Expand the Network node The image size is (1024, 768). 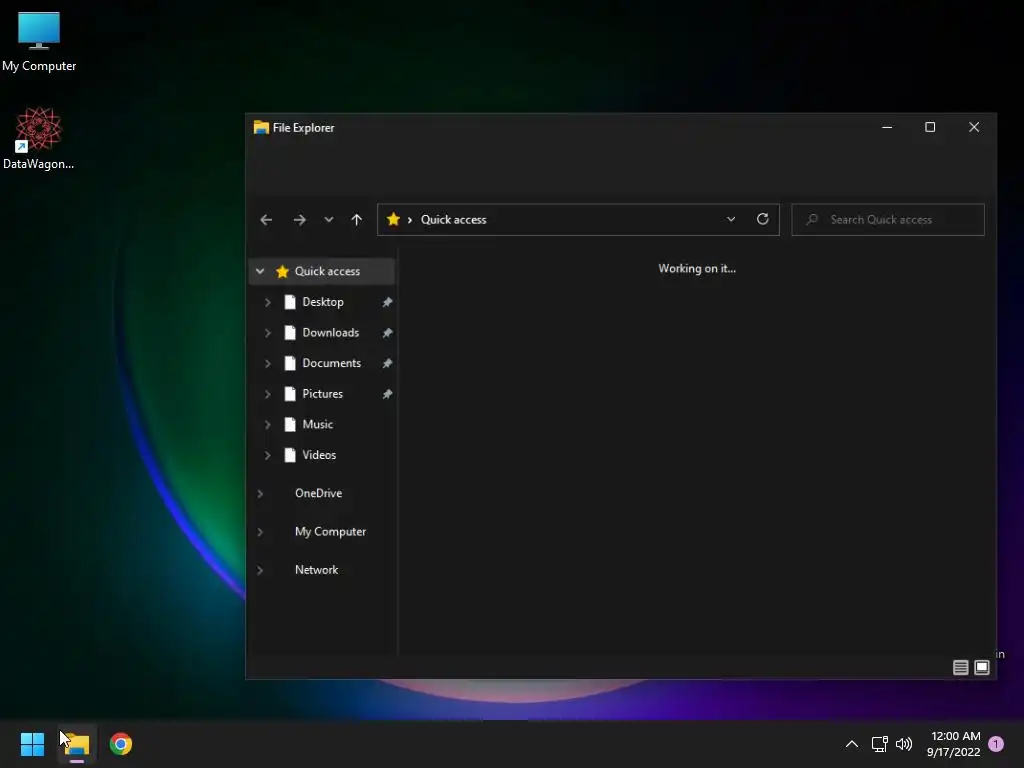pyautogui.click(x=260, y=570)
